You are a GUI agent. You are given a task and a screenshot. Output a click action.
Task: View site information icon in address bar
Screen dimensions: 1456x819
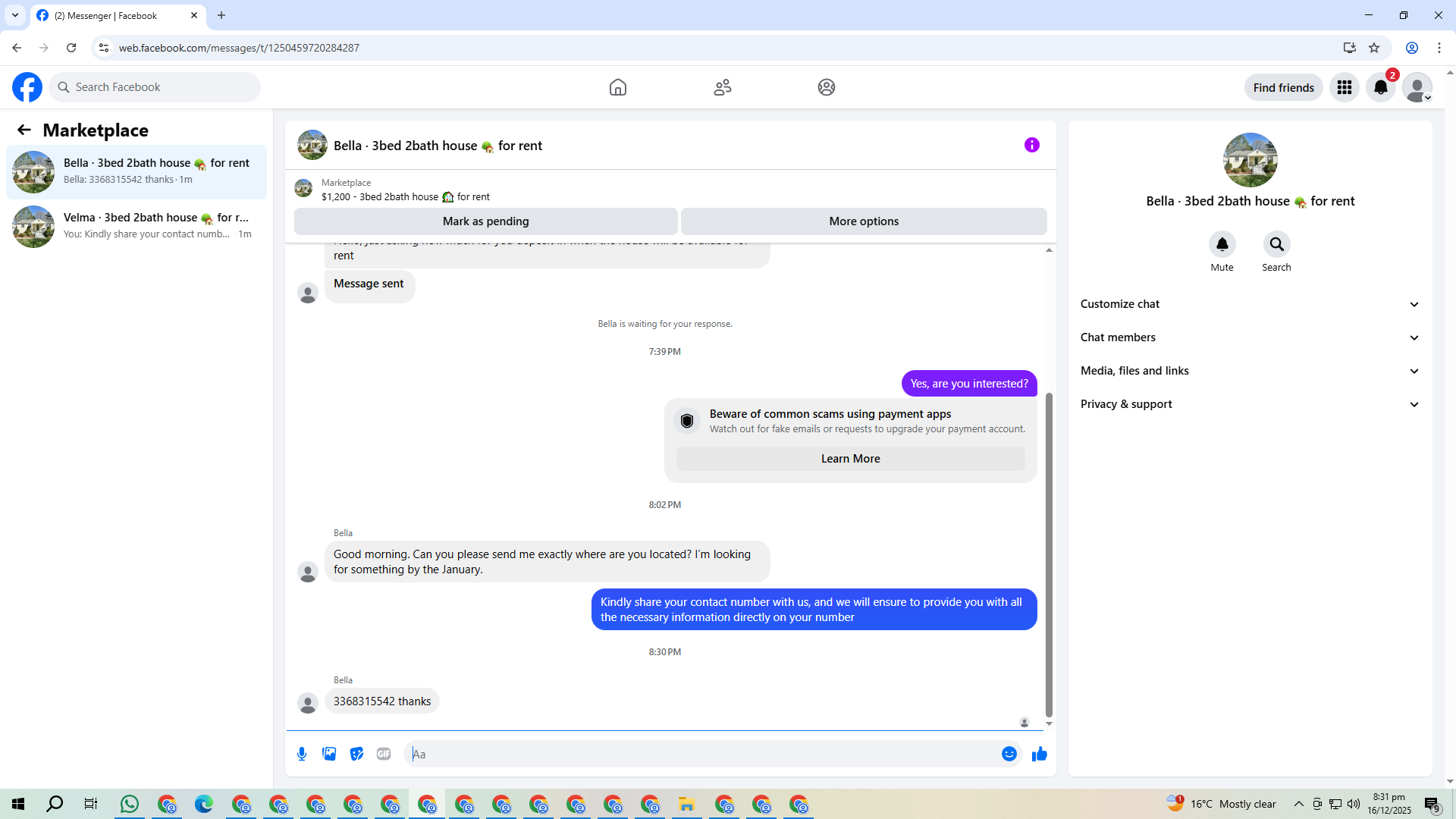pyautogui.click(x=104, y=48)
